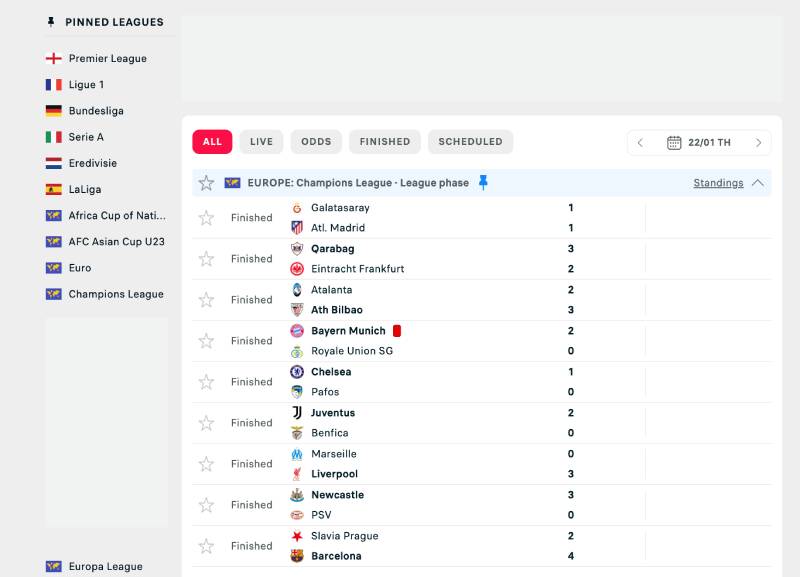Favorite the Galatasaray vs Atl. Madrid match star
This screenshot has width=800, height=577.
point(206,218)
